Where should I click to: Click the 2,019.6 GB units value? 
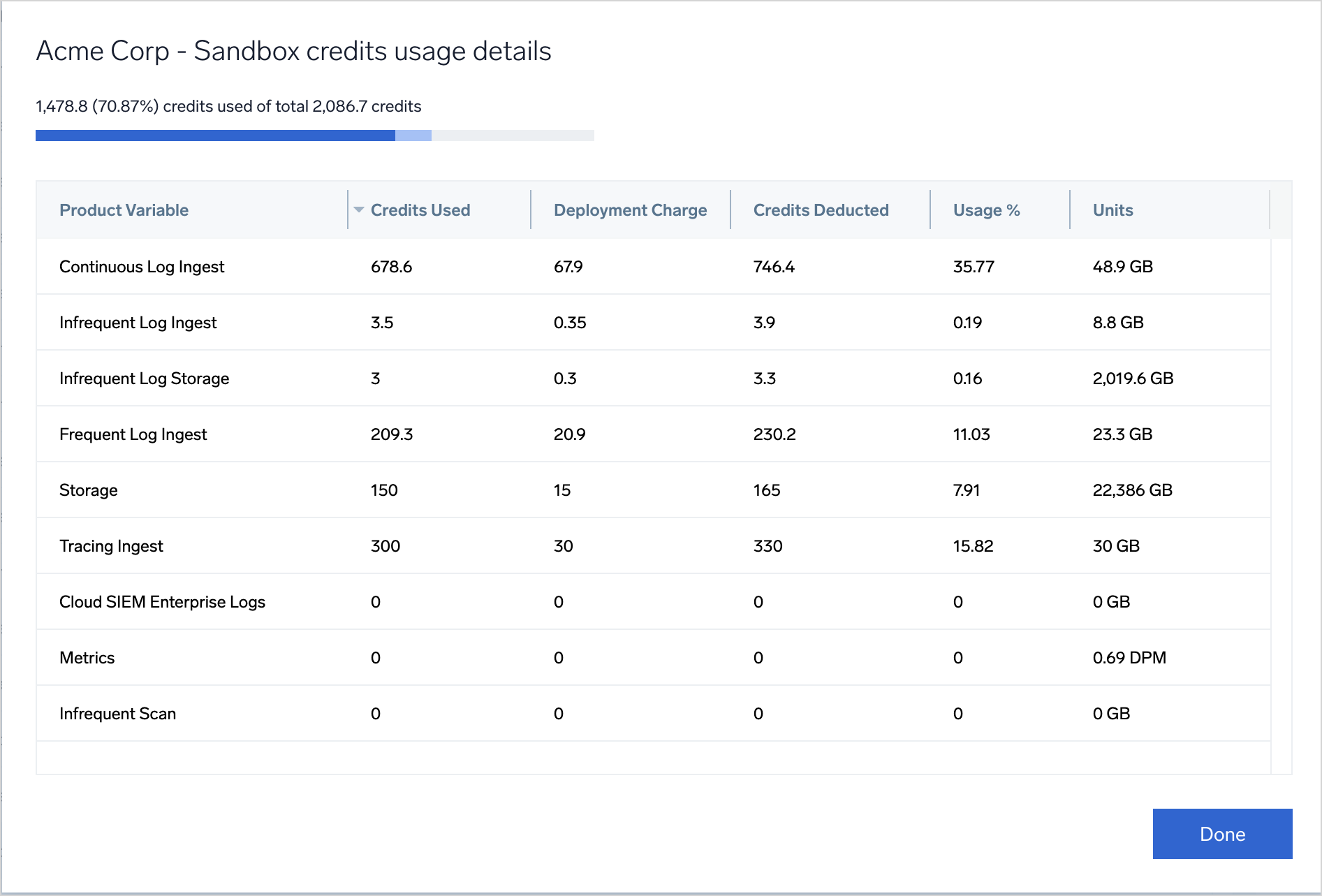tap(1133, 378)
